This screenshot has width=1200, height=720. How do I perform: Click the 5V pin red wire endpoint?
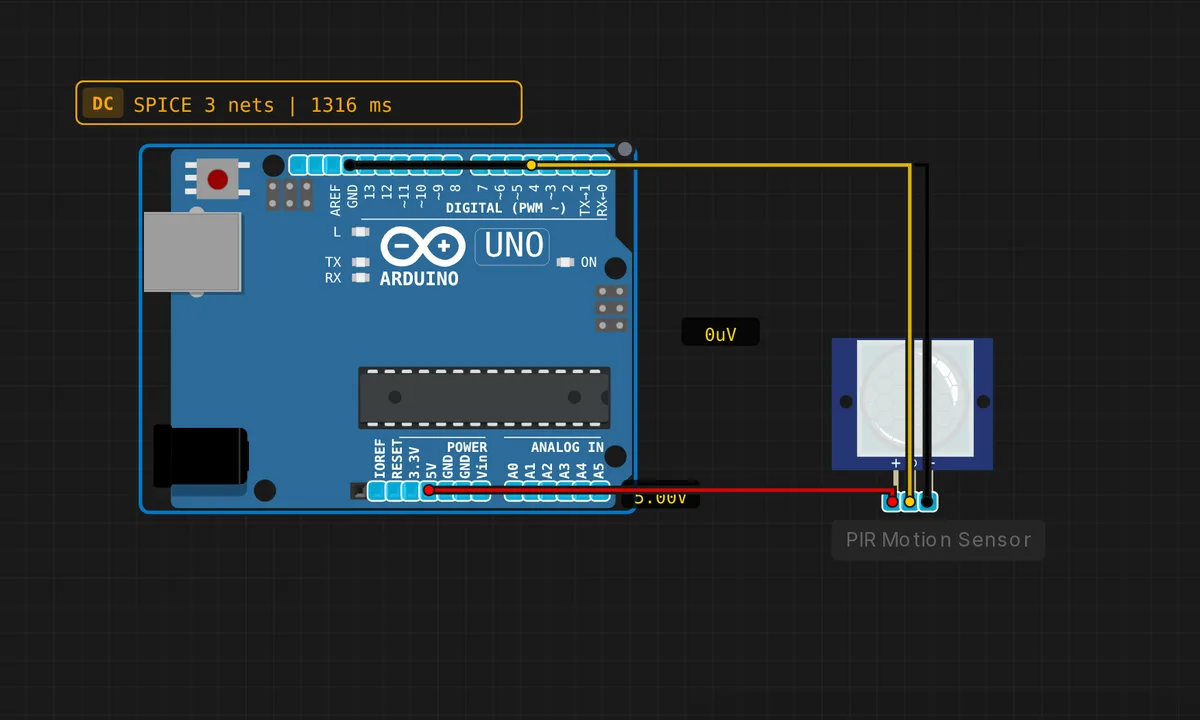click(428, 491)
